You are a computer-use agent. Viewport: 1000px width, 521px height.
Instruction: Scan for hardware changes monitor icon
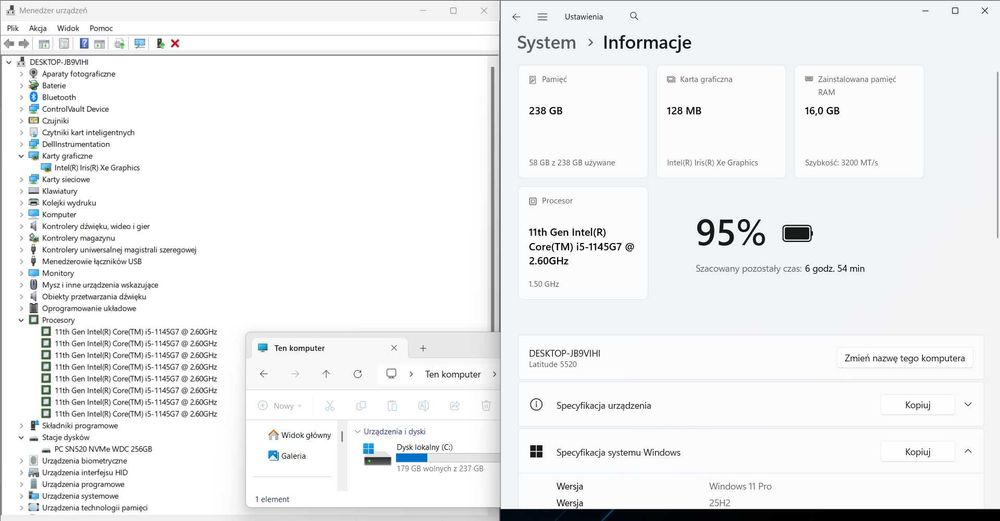[x=140, y=43]
